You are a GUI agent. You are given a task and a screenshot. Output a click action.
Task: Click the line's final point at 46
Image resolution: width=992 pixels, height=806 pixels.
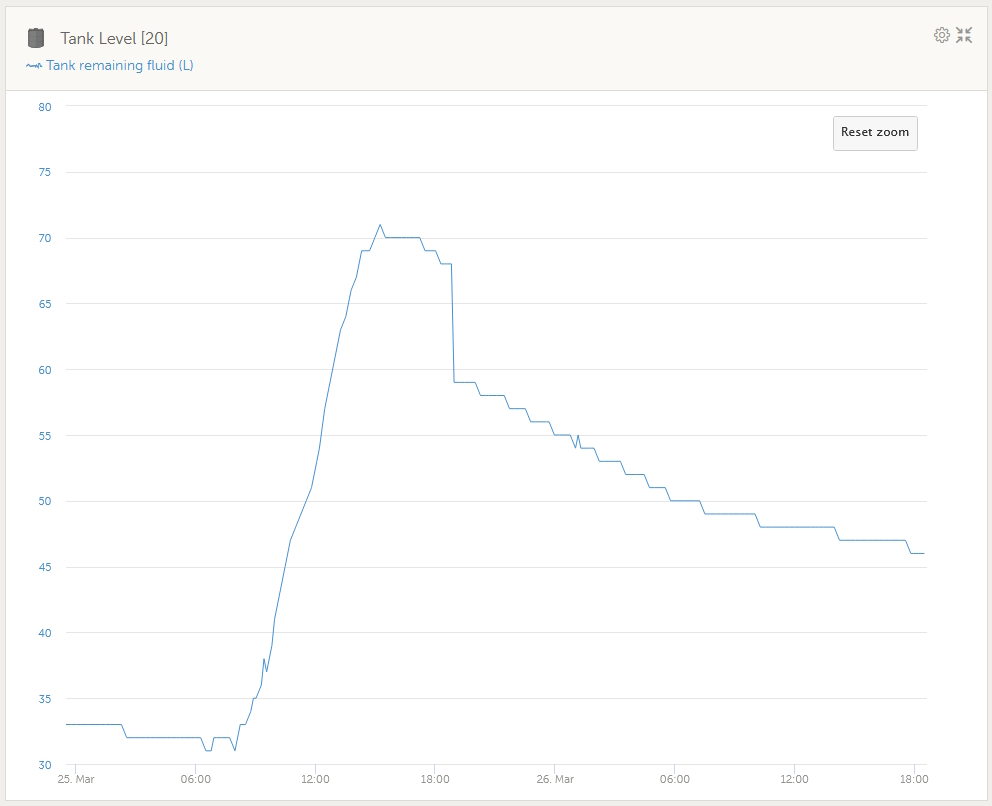coord(924,553)
